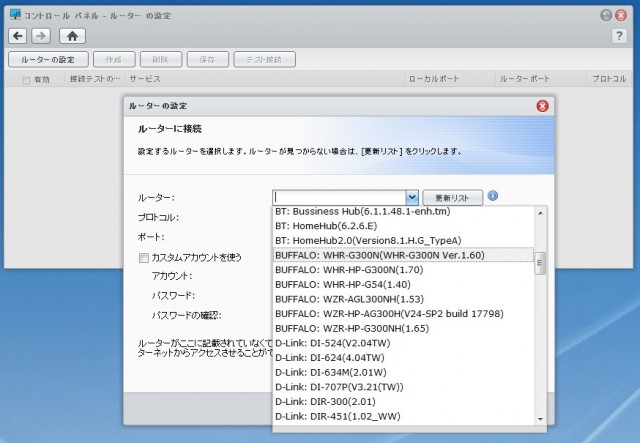This screenshot has width=640, height=443.
Task: Go back with the left arrow button
Action: click(x=18, y=36)
